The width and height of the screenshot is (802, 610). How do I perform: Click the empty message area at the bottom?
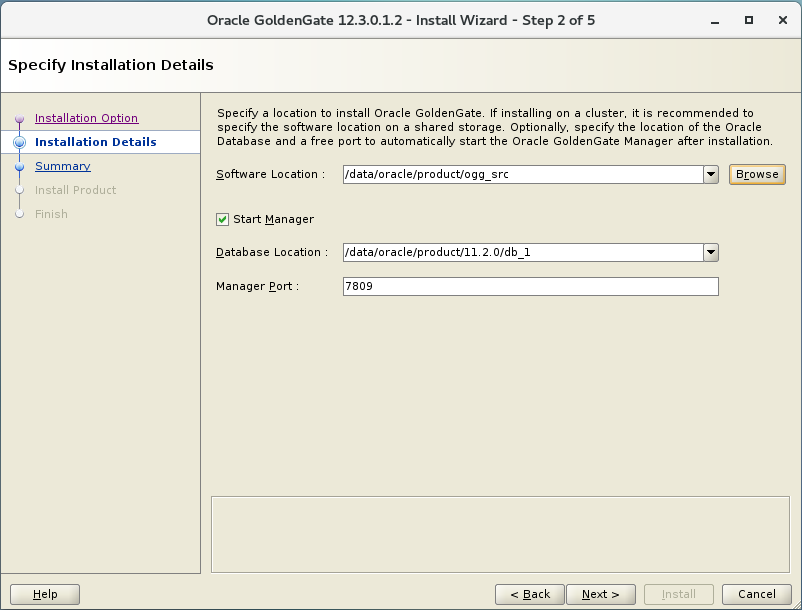pyautogui.click(x=500, y=534)
